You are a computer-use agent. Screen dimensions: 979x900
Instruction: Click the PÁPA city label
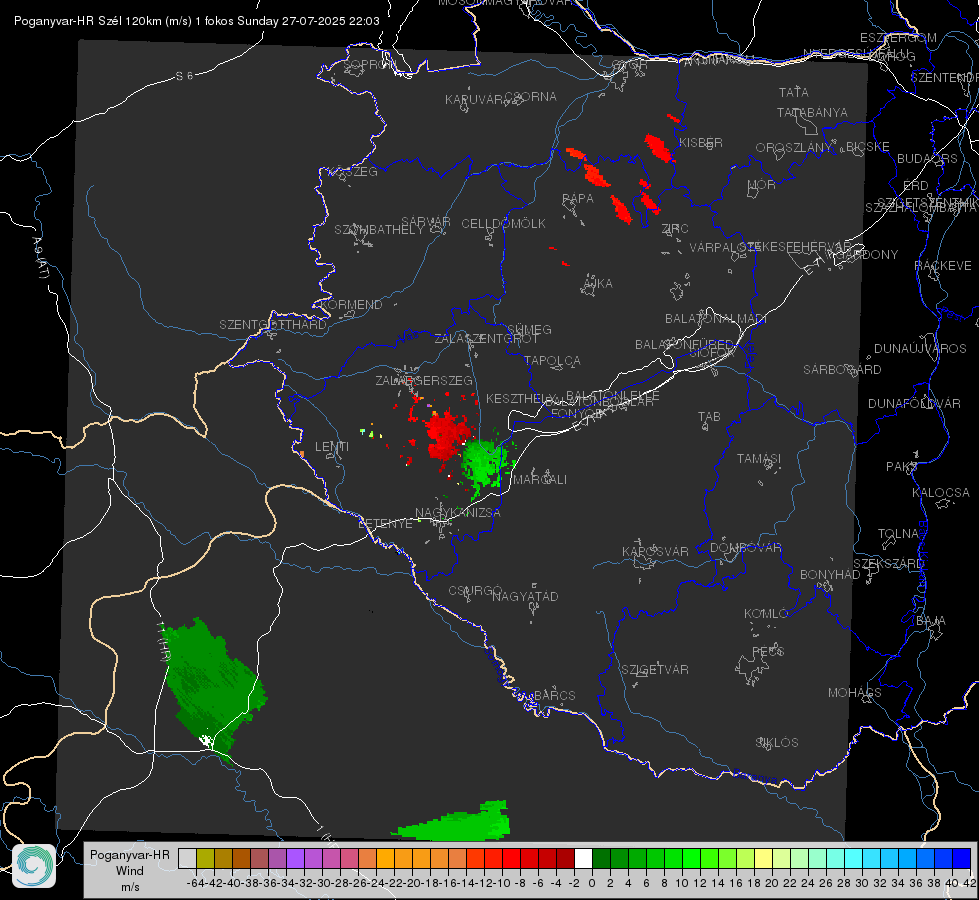(578, 199)
